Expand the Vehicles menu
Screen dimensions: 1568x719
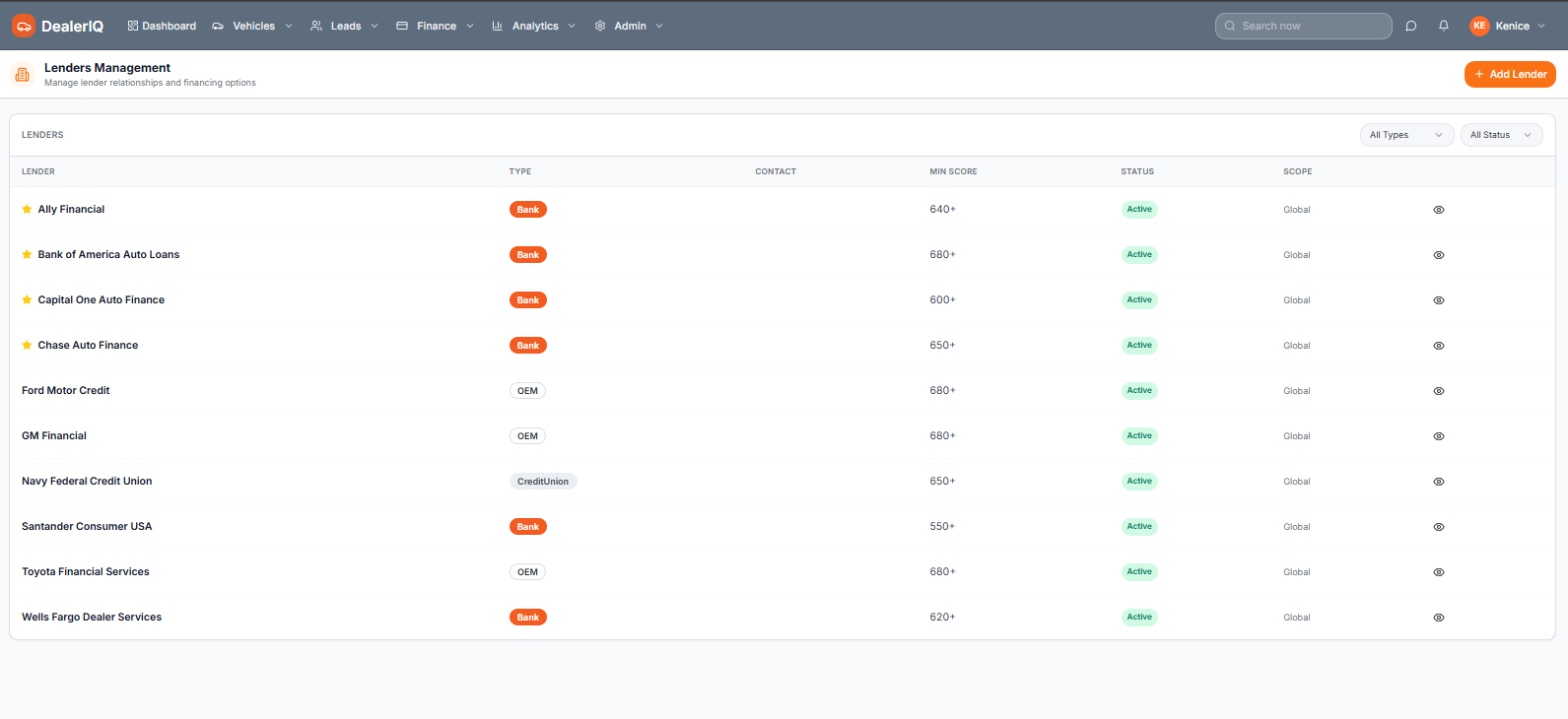252,26
